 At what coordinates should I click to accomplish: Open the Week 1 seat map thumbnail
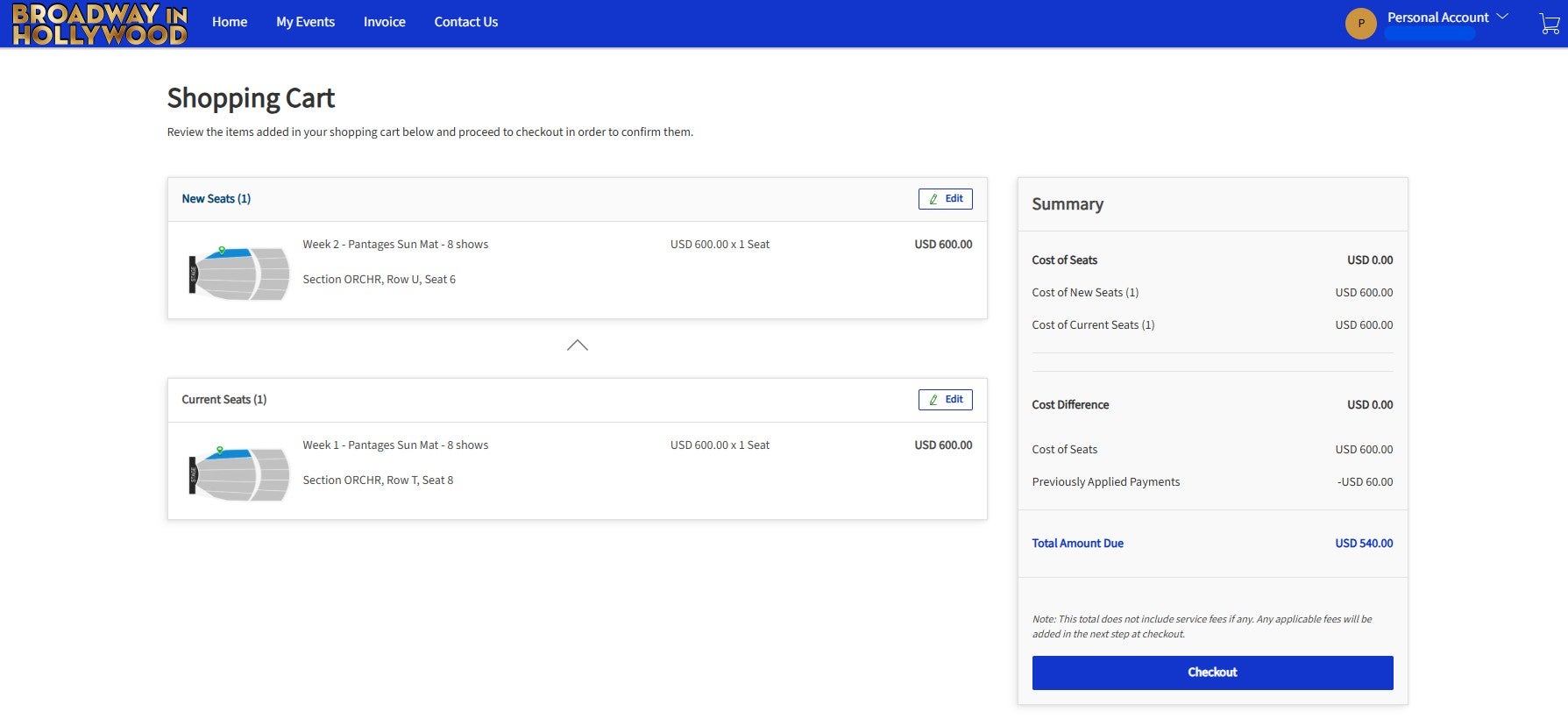point(238,474)
